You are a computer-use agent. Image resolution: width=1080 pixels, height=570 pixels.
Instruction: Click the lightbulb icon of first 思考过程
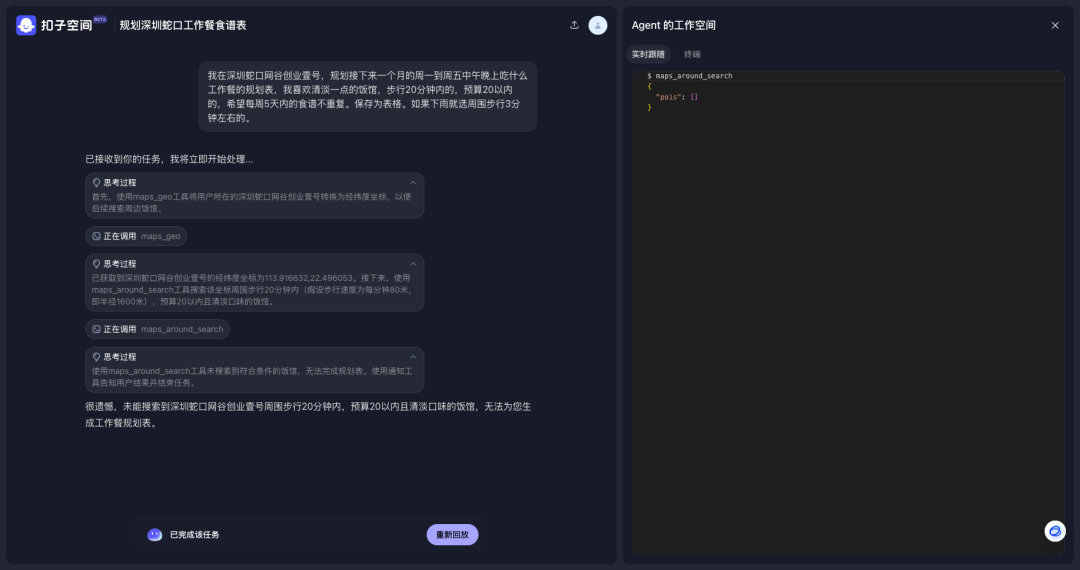pyautogui.click(x=97, y=183)
